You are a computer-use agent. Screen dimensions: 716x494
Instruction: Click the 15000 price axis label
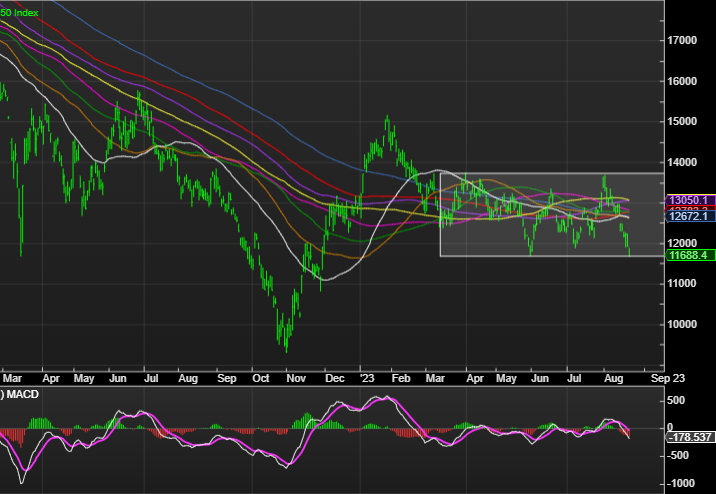[x=682, y=121]
